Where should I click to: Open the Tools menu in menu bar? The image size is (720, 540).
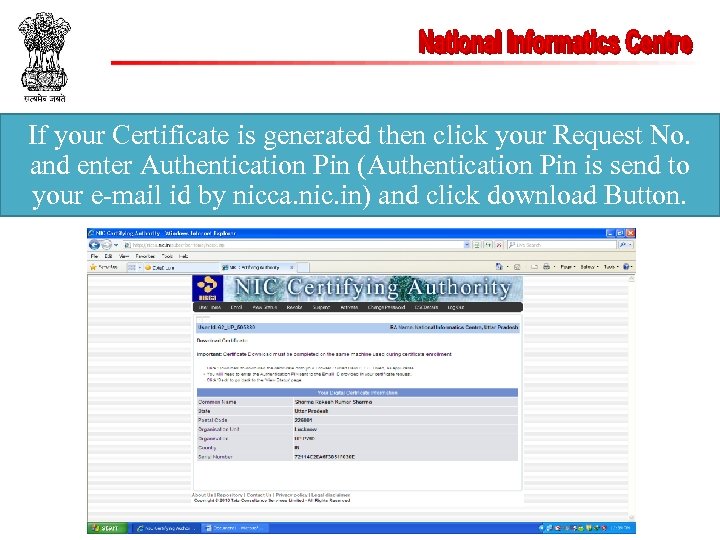point(167,256)
